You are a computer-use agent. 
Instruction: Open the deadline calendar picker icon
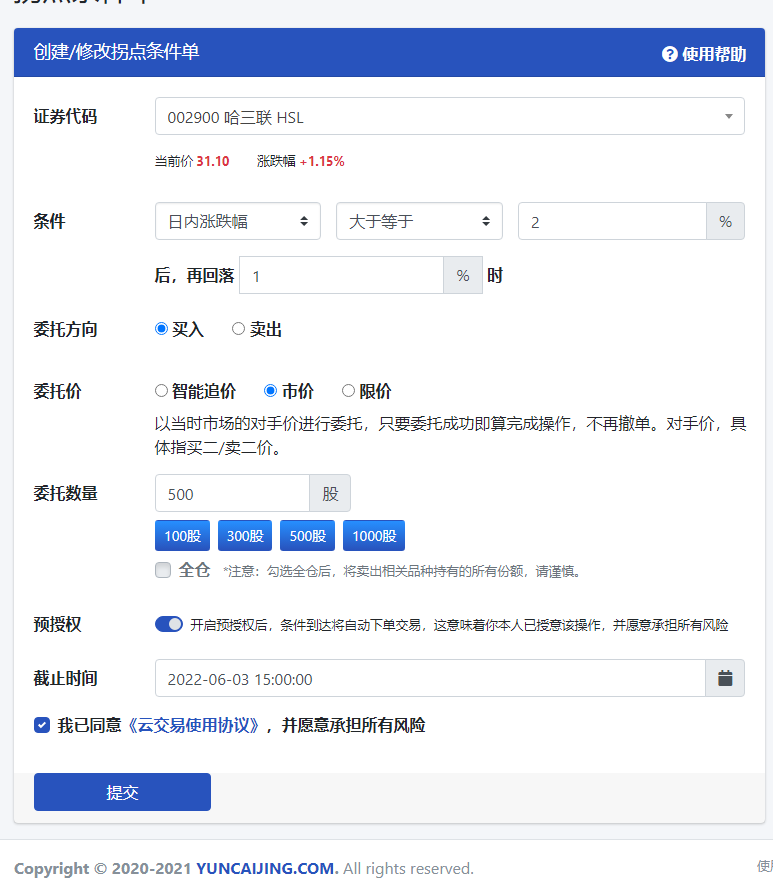click(x=725, y=679)
